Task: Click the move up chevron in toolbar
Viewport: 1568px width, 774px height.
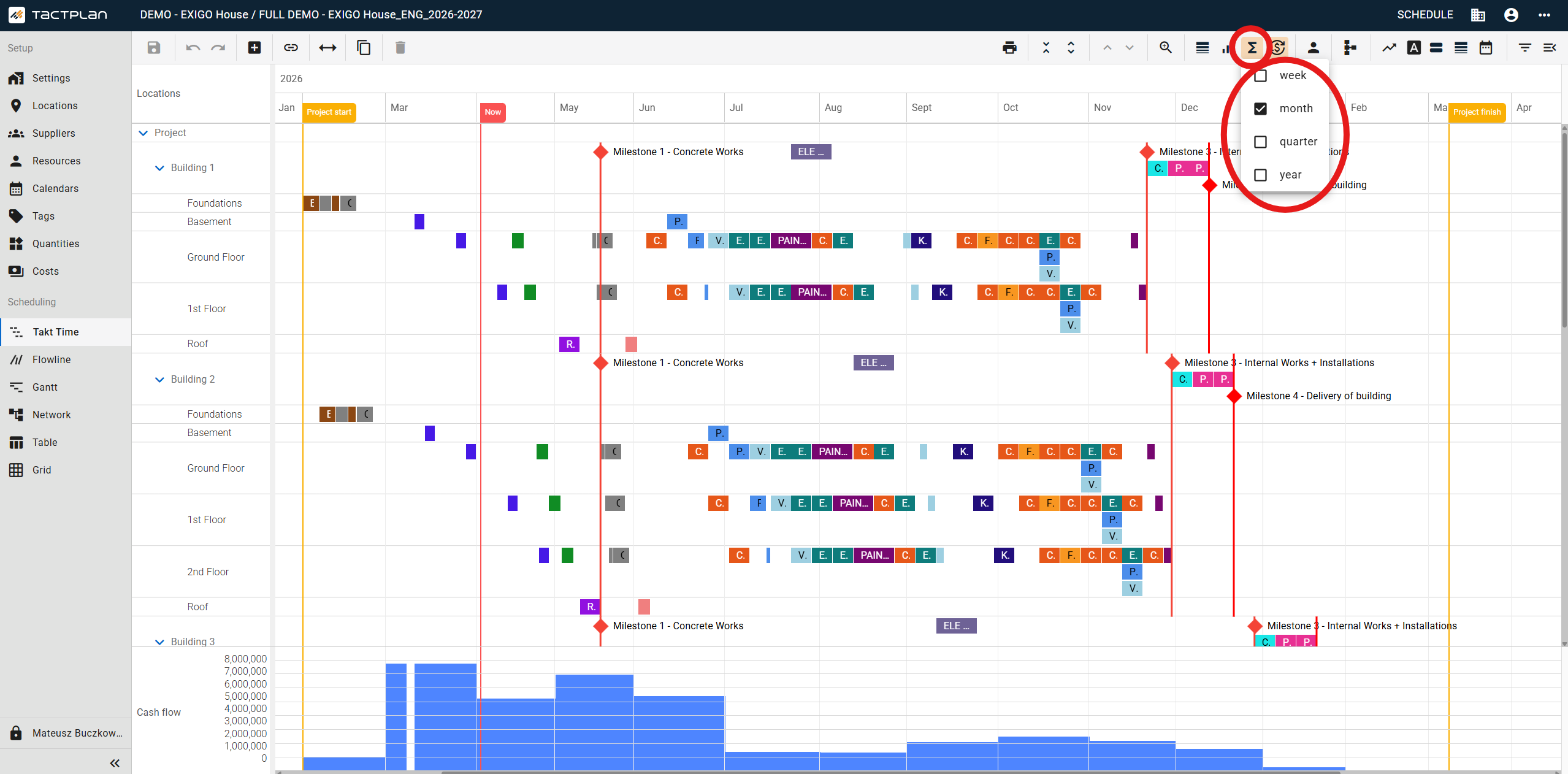Action: 1107,48
